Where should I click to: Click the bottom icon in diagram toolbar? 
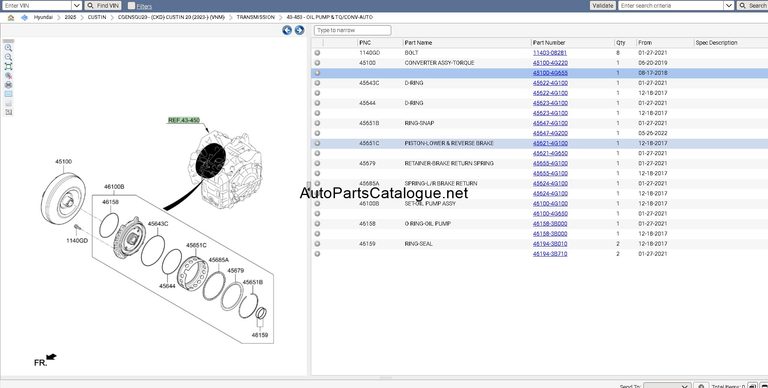point(8,112)
